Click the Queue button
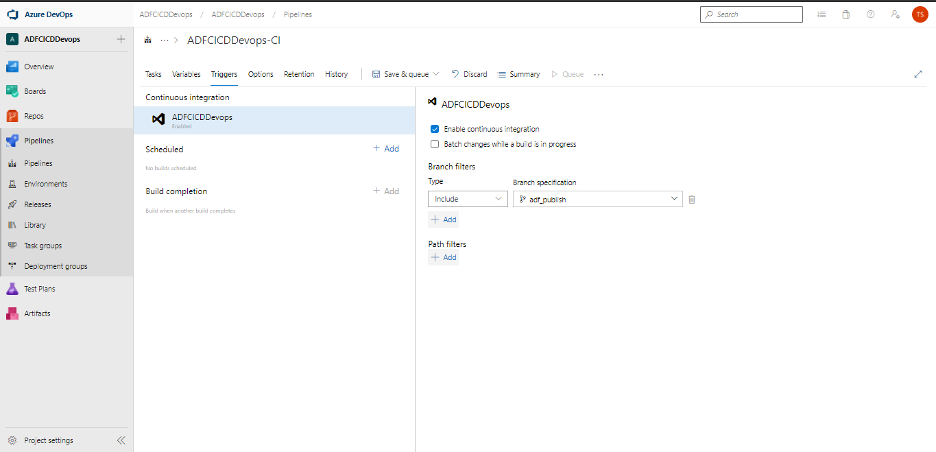This screenshot has height=452, width=936. tap(567, 75)
